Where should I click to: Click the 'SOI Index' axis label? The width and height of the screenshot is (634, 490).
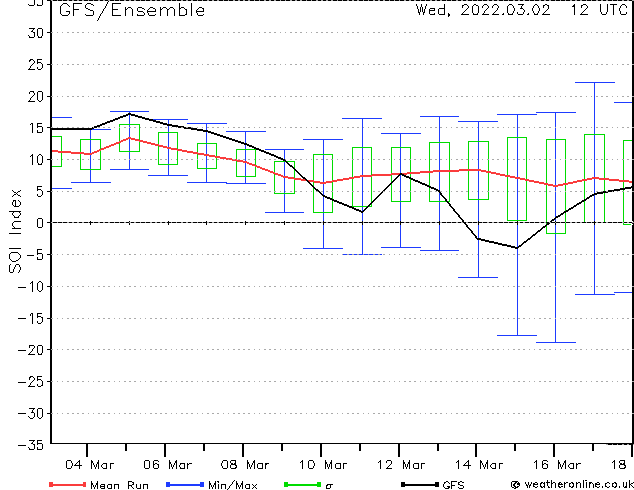[x=15, y=231]
